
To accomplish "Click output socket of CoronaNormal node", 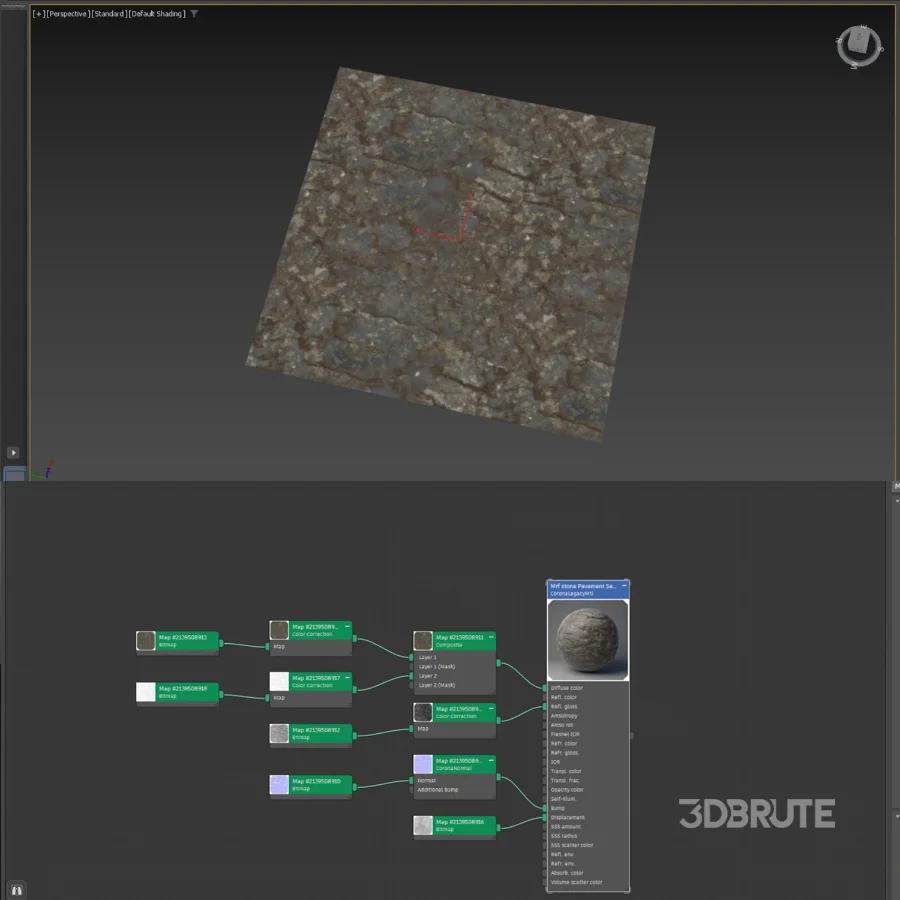I will click(x=498, y=777).
